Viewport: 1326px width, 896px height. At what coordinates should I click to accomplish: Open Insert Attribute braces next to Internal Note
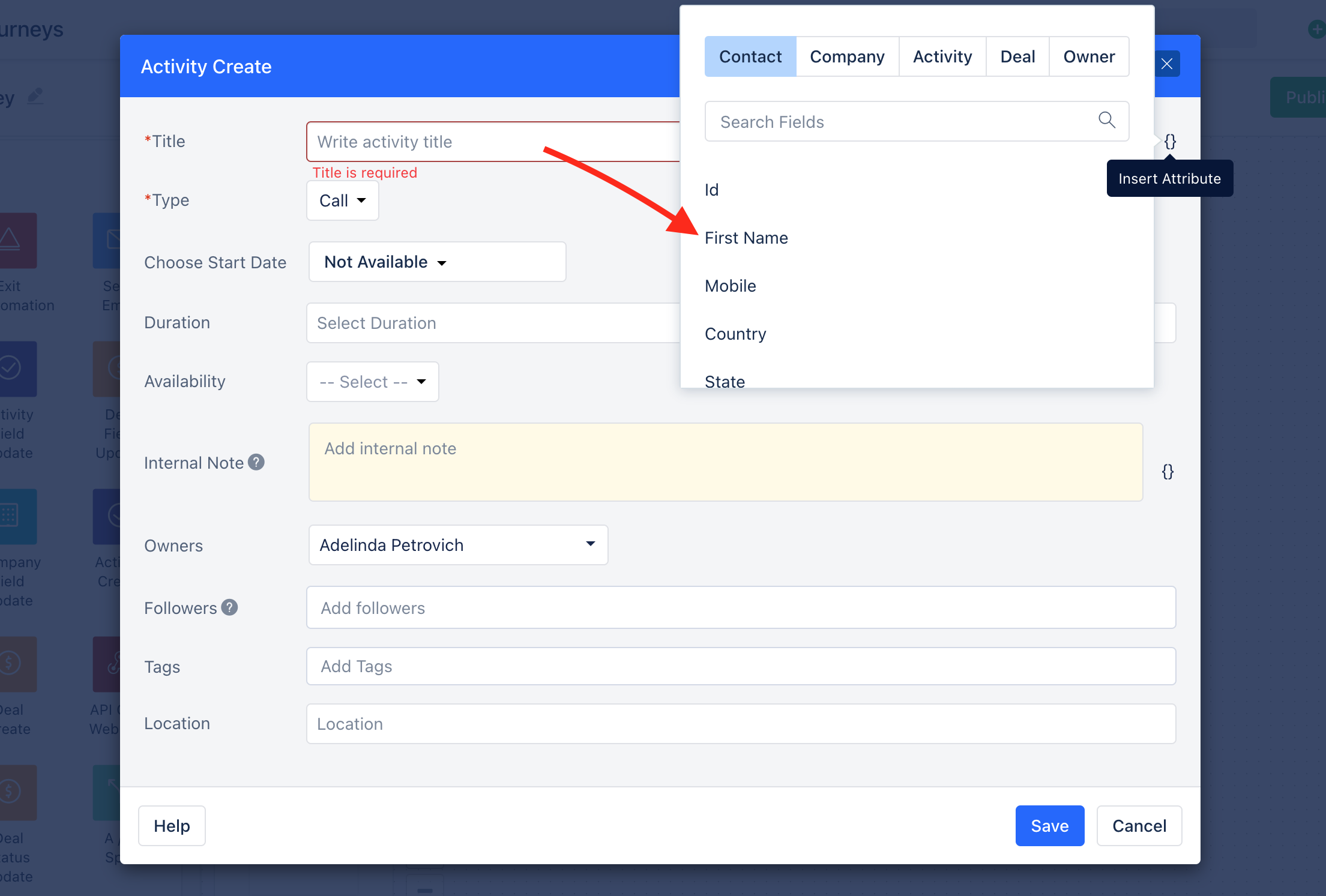coord(1168,472)
